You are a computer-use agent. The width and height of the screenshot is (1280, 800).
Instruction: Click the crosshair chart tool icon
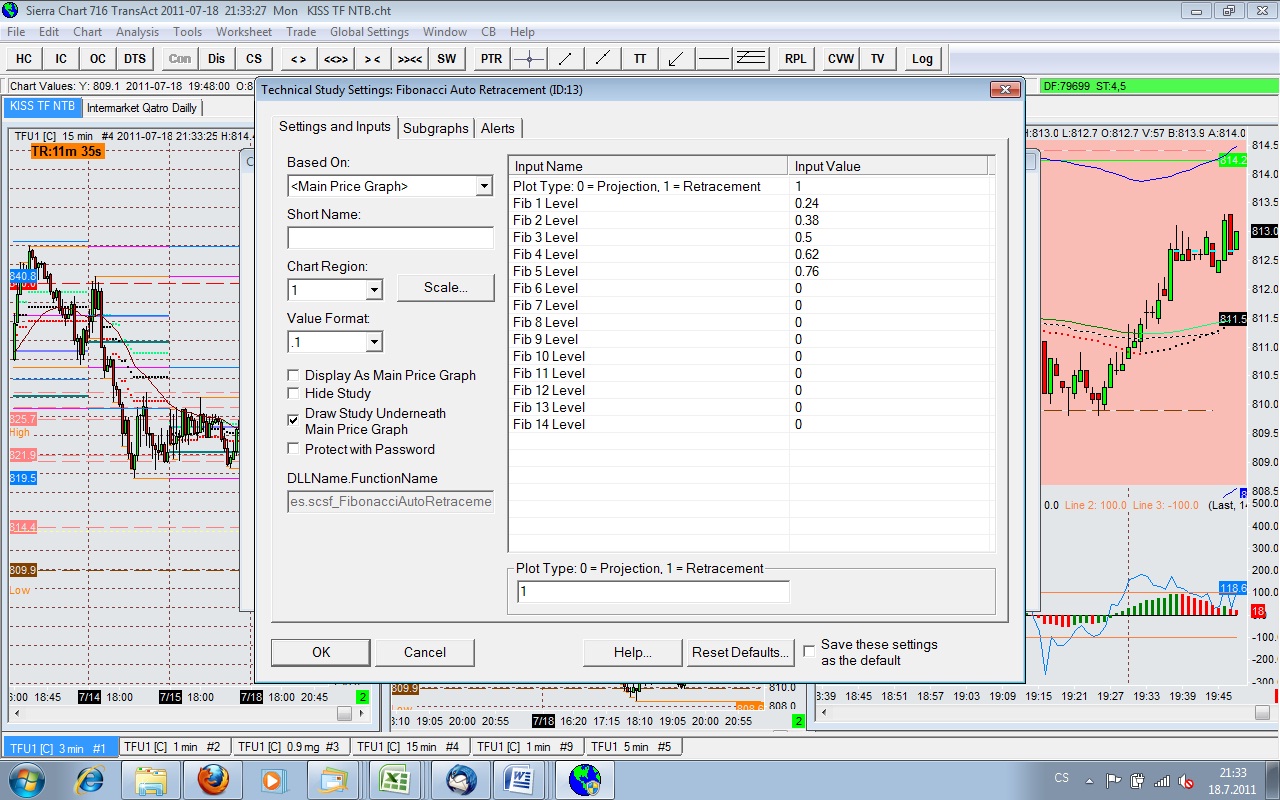point(528,59)
